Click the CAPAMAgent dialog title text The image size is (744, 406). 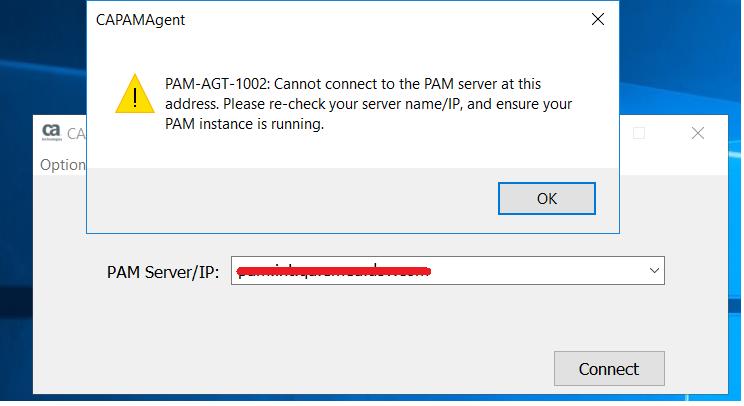point(140,19)
